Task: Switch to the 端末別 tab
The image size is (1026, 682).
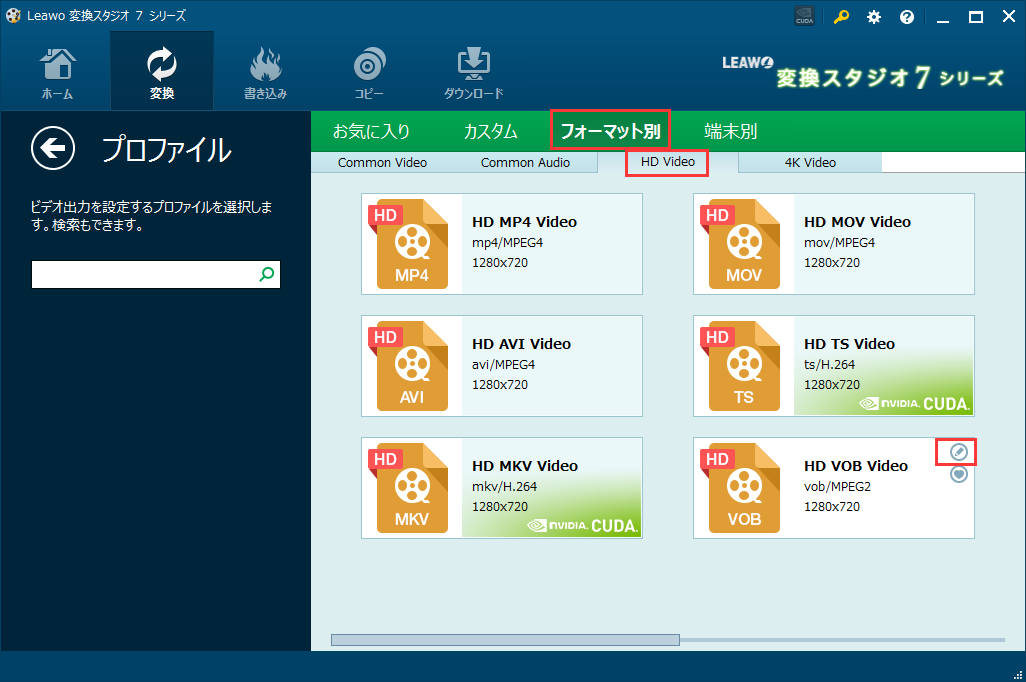Action: (730, 131)
